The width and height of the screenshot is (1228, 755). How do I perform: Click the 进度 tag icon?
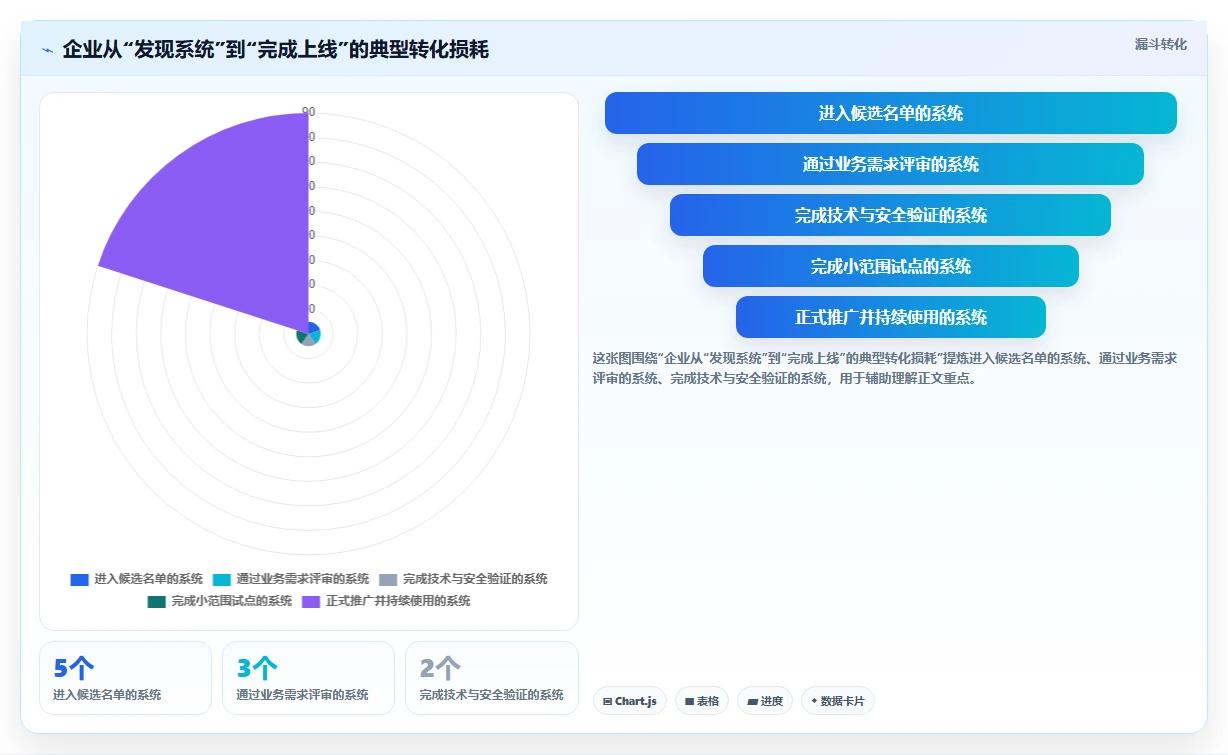pos(752,702)
